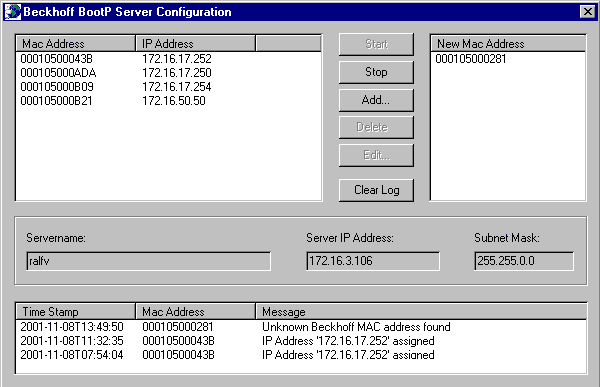Select entry 000105000B09
This screenshot has height=387, width=600.
click(x=57, y=87)
